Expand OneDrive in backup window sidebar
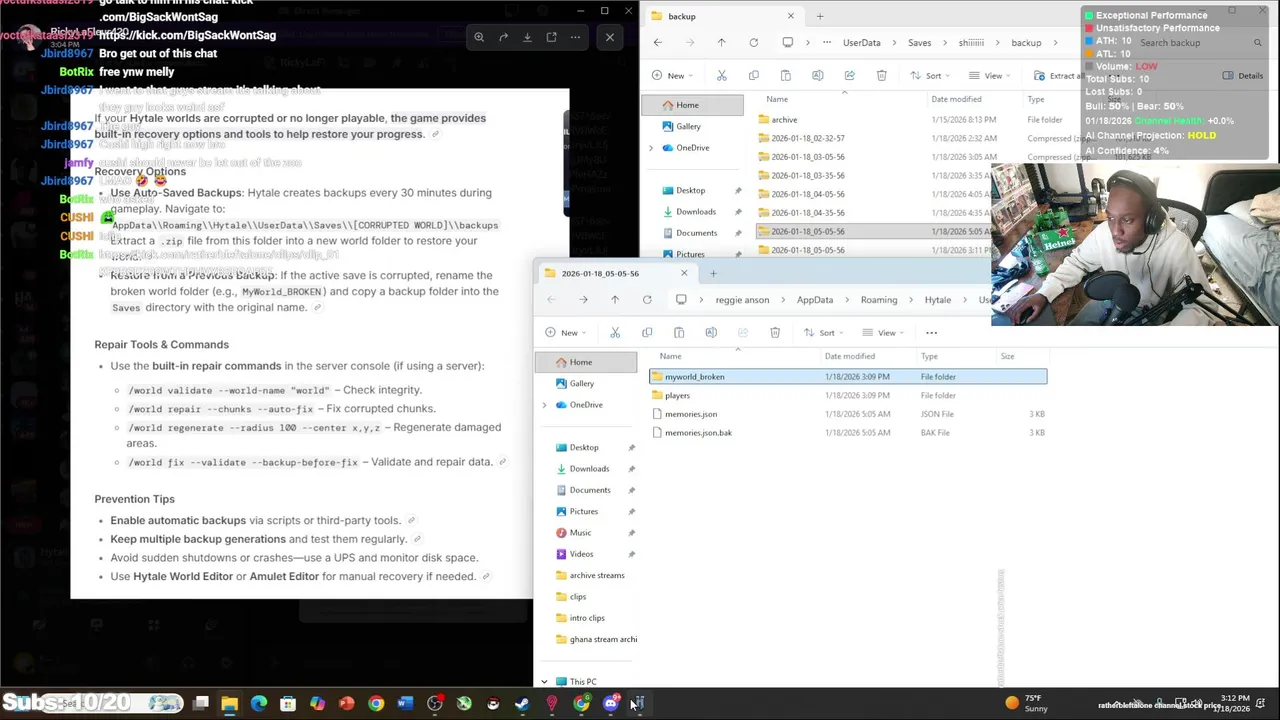 [x=651, y=147]
